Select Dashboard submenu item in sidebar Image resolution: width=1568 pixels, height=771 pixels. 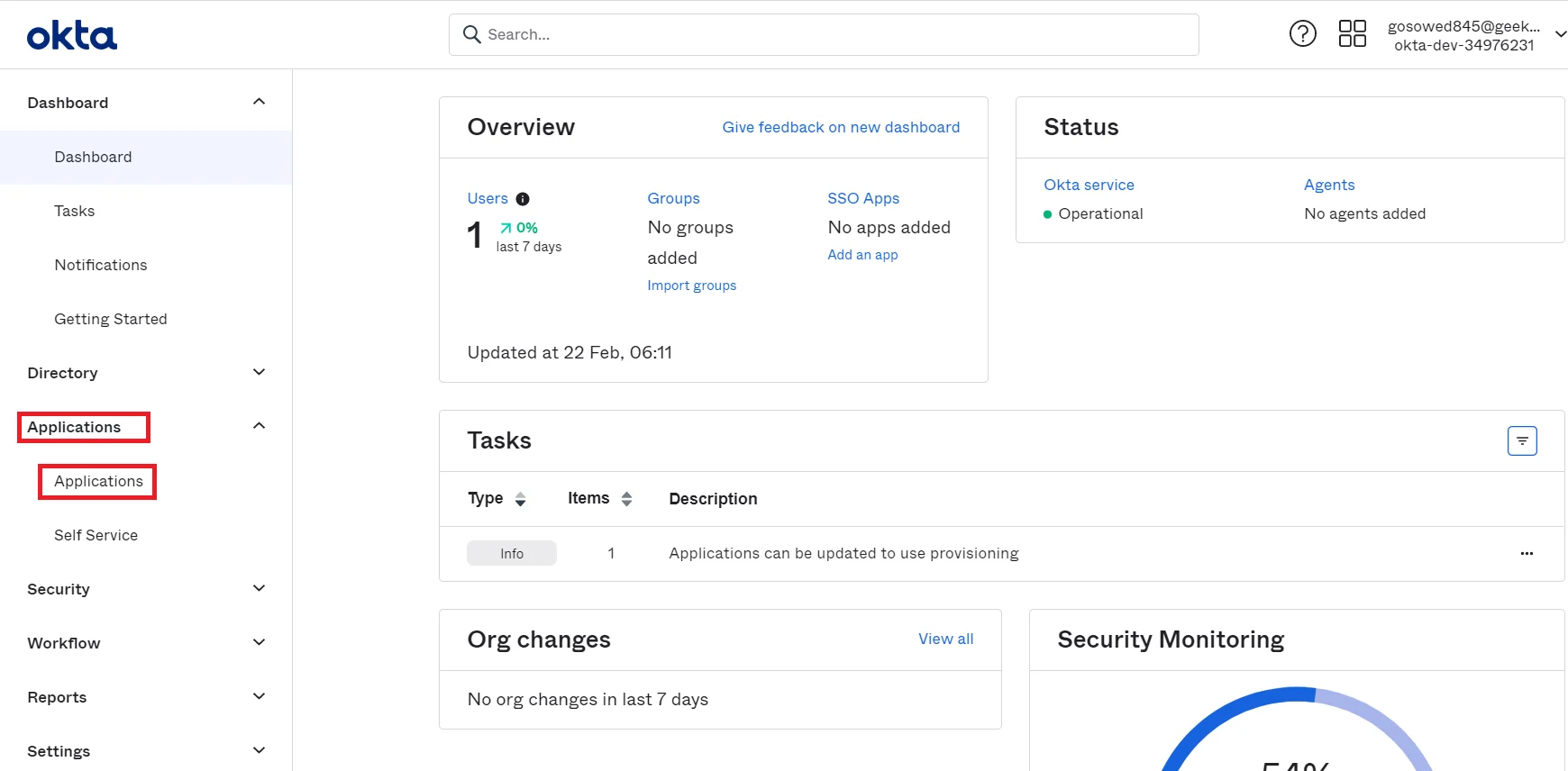coord(146,158)
